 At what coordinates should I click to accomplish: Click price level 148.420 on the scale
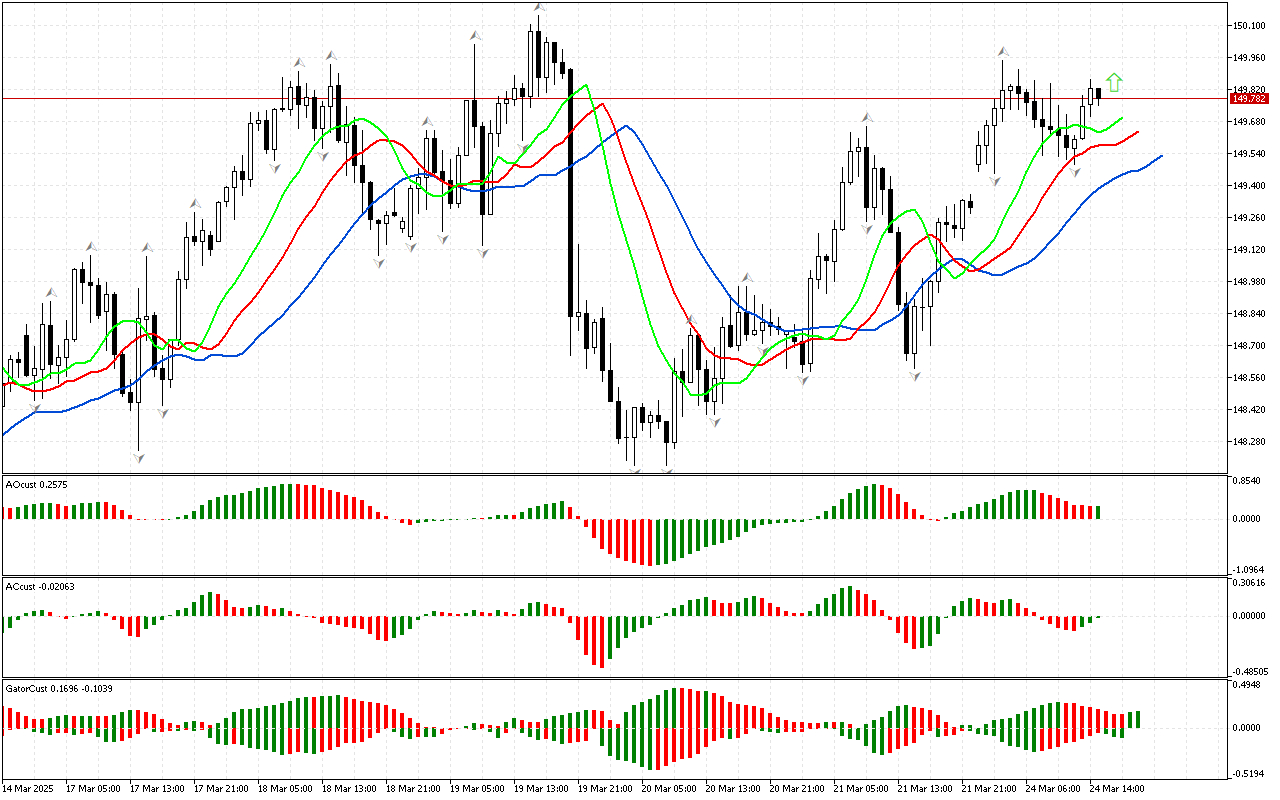click(x=1250, y=409)
